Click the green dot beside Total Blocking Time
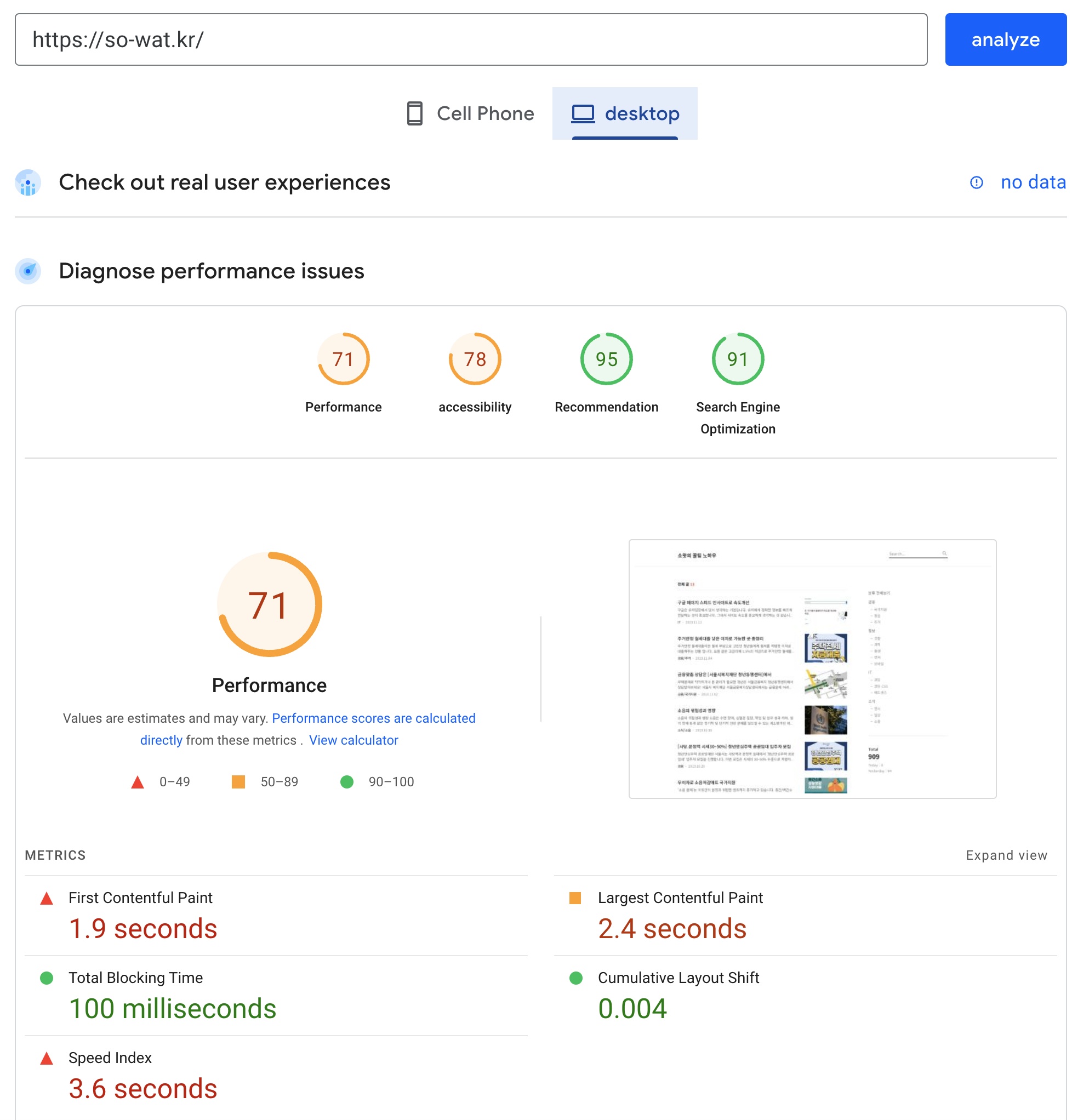This screenshot has width=1072, height=1120. click(x=47, y=978)
